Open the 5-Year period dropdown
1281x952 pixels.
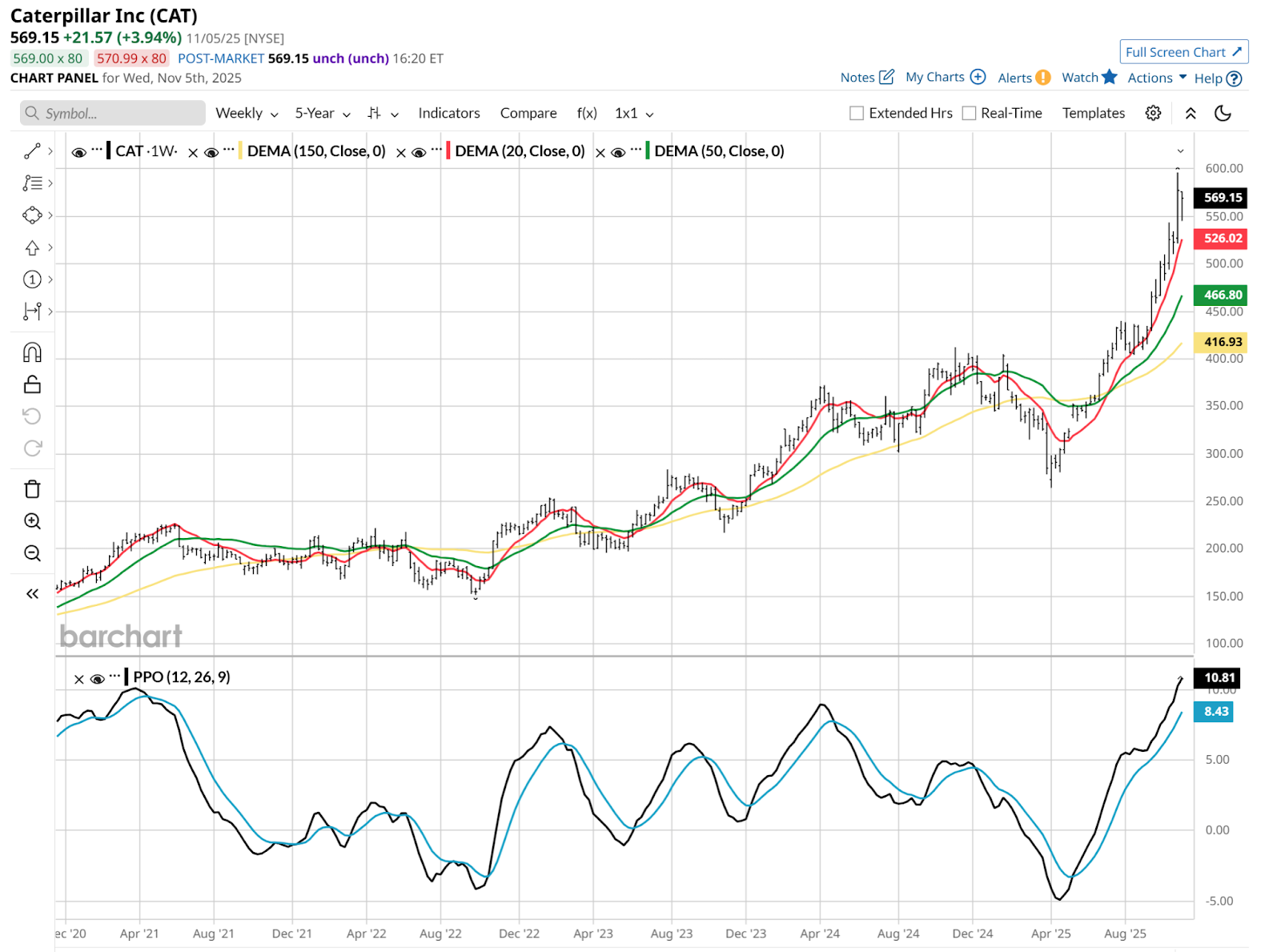[x=323, y=113]
